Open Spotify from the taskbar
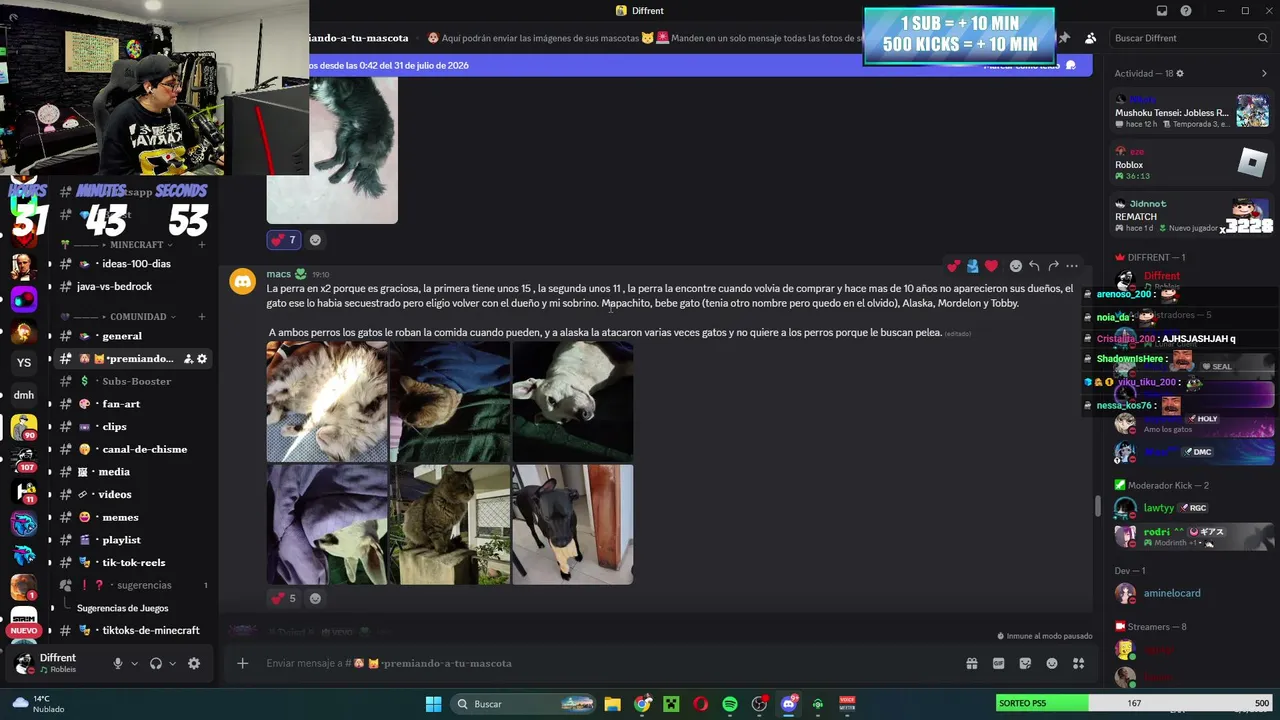 point(730,704)
